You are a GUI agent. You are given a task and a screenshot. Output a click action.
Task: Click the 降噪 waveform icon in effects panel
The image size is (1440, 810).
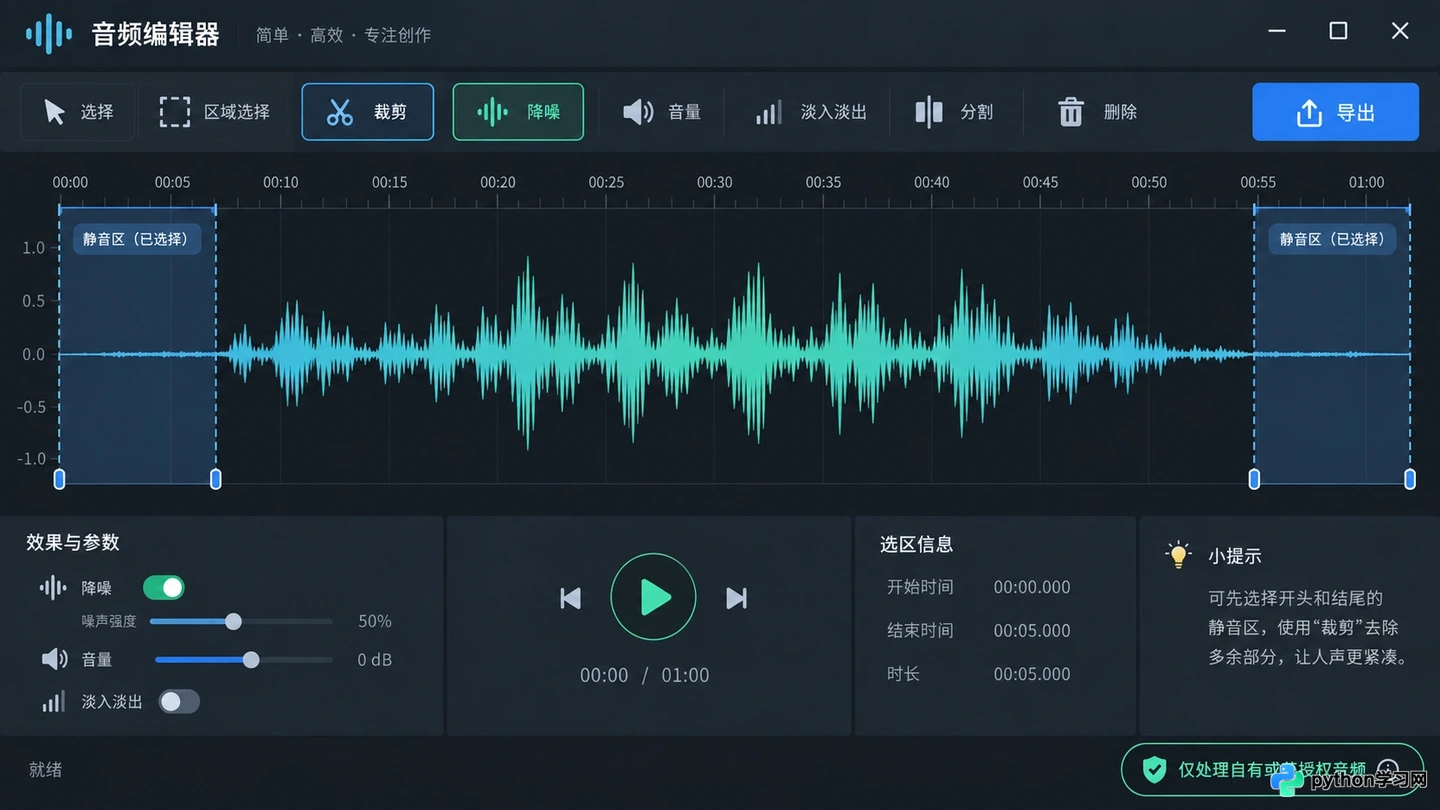[53, 588]
